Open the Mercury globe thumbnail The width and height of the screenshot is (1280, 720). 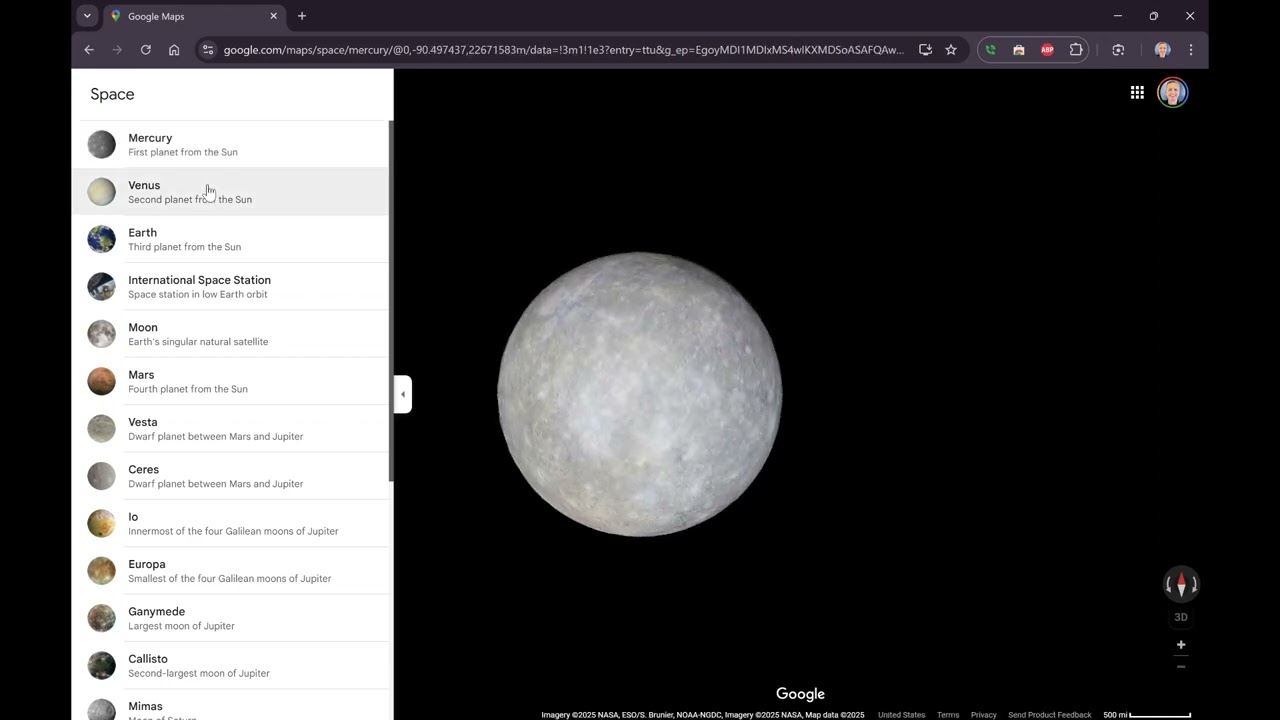tap(101, 145)
